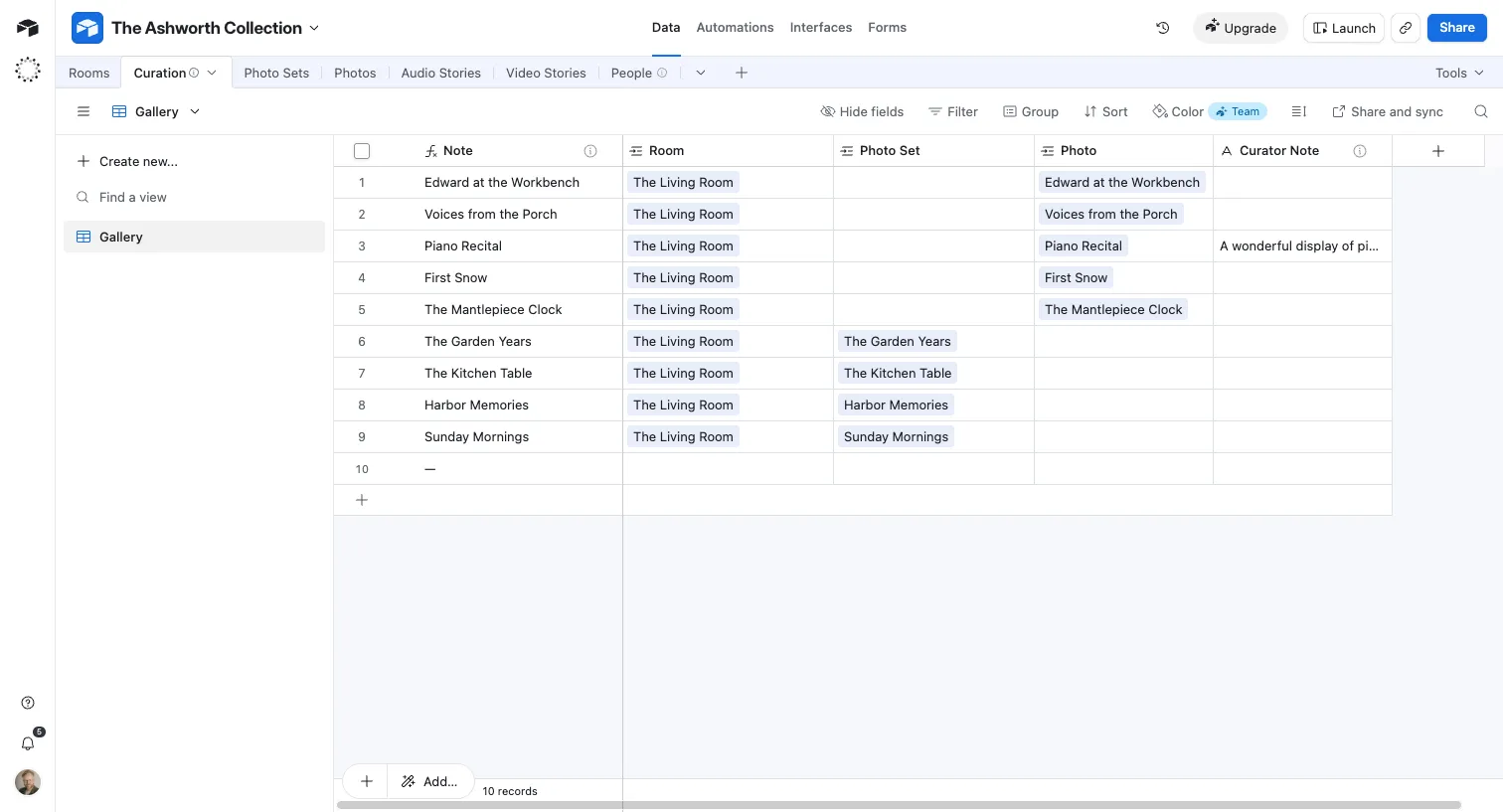Expand the hidden tables list chevron
1503x812 pixels.
click(x=701, y=73)
